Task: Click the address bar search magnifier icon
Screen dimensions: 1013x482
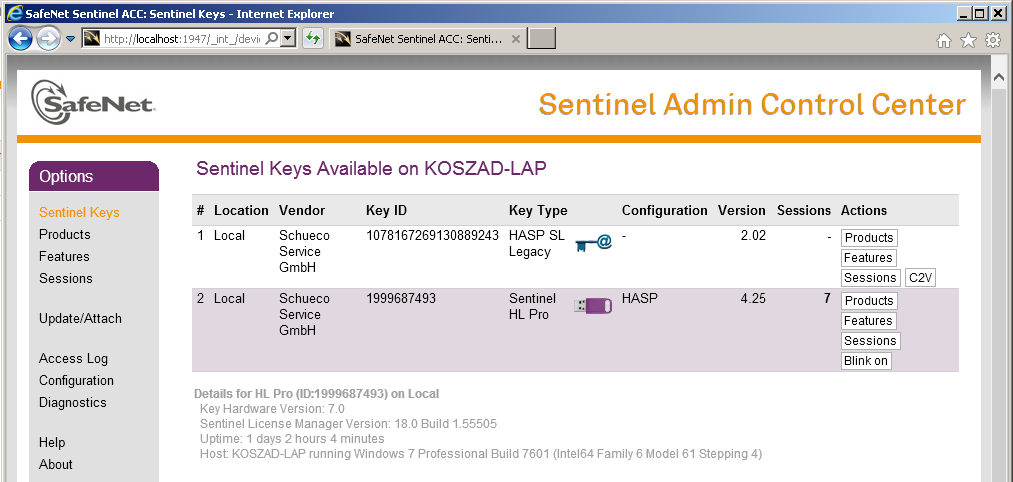Action: tap(272, 39)
